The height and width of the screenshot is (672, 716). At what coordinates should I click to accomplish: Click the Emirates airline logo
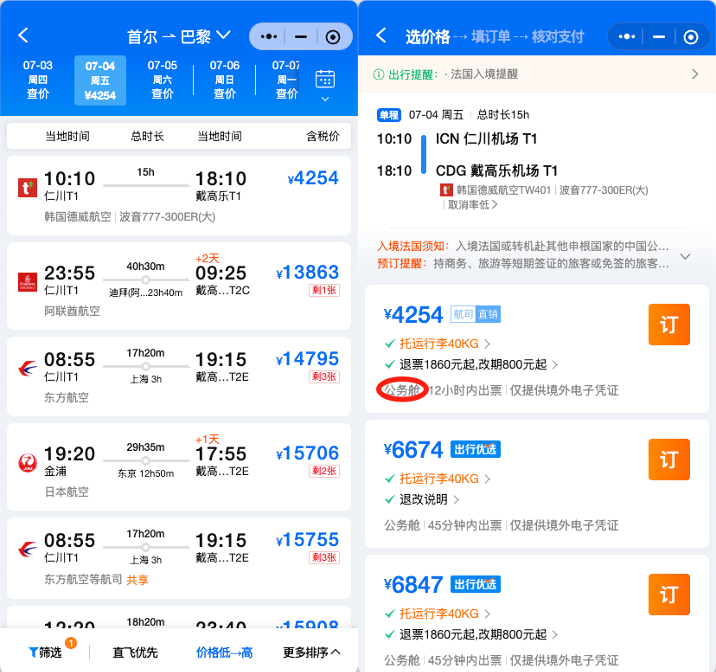27,282
